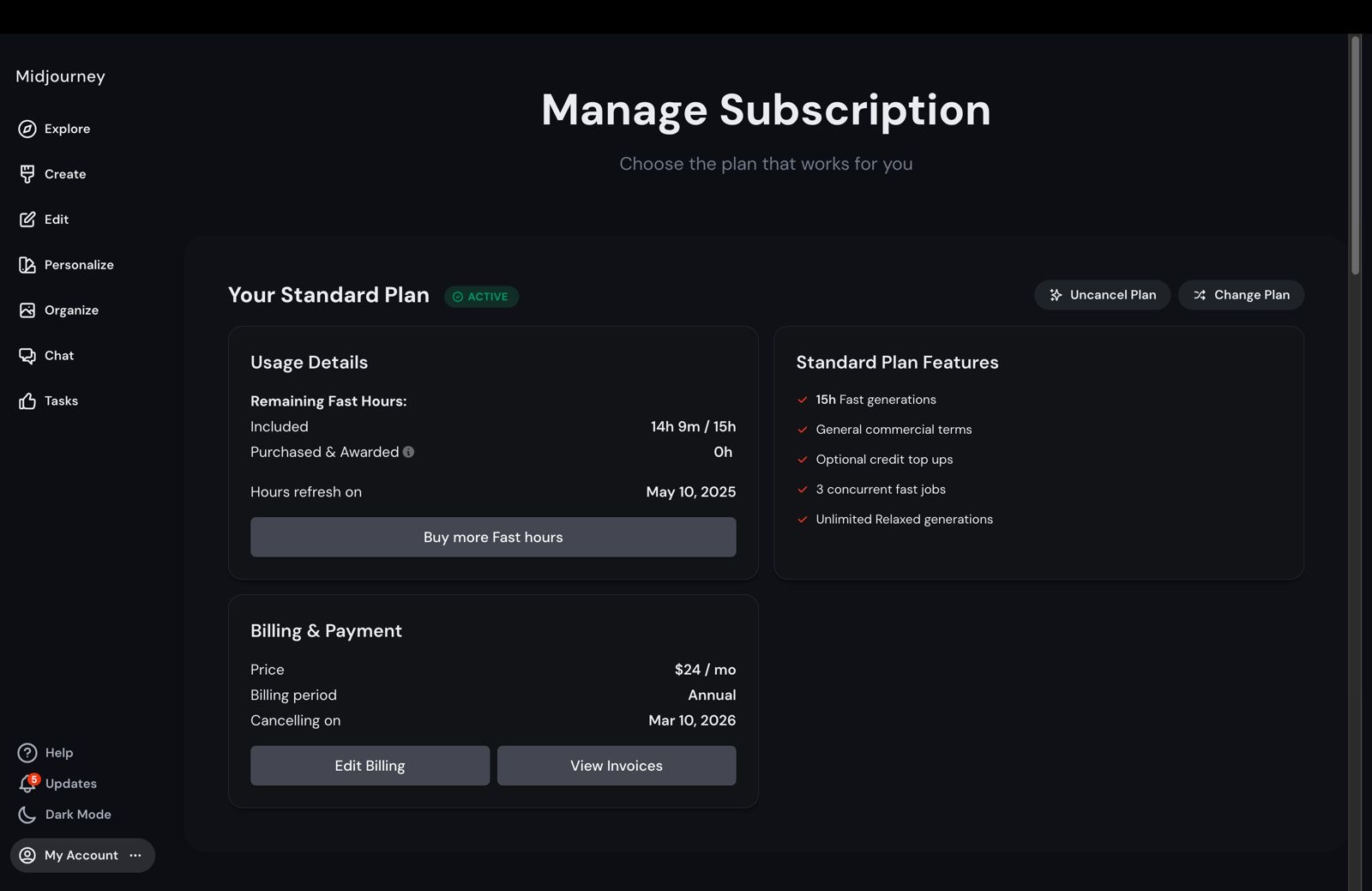Click the 'May 10, 2025' refresh date

click(x=691, y=492)
